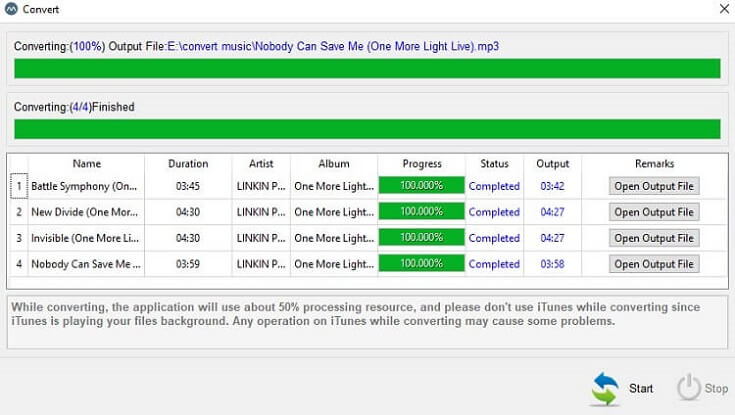Click the Output column header
Viewport: 735px width, 415px height.
(553, 164)
